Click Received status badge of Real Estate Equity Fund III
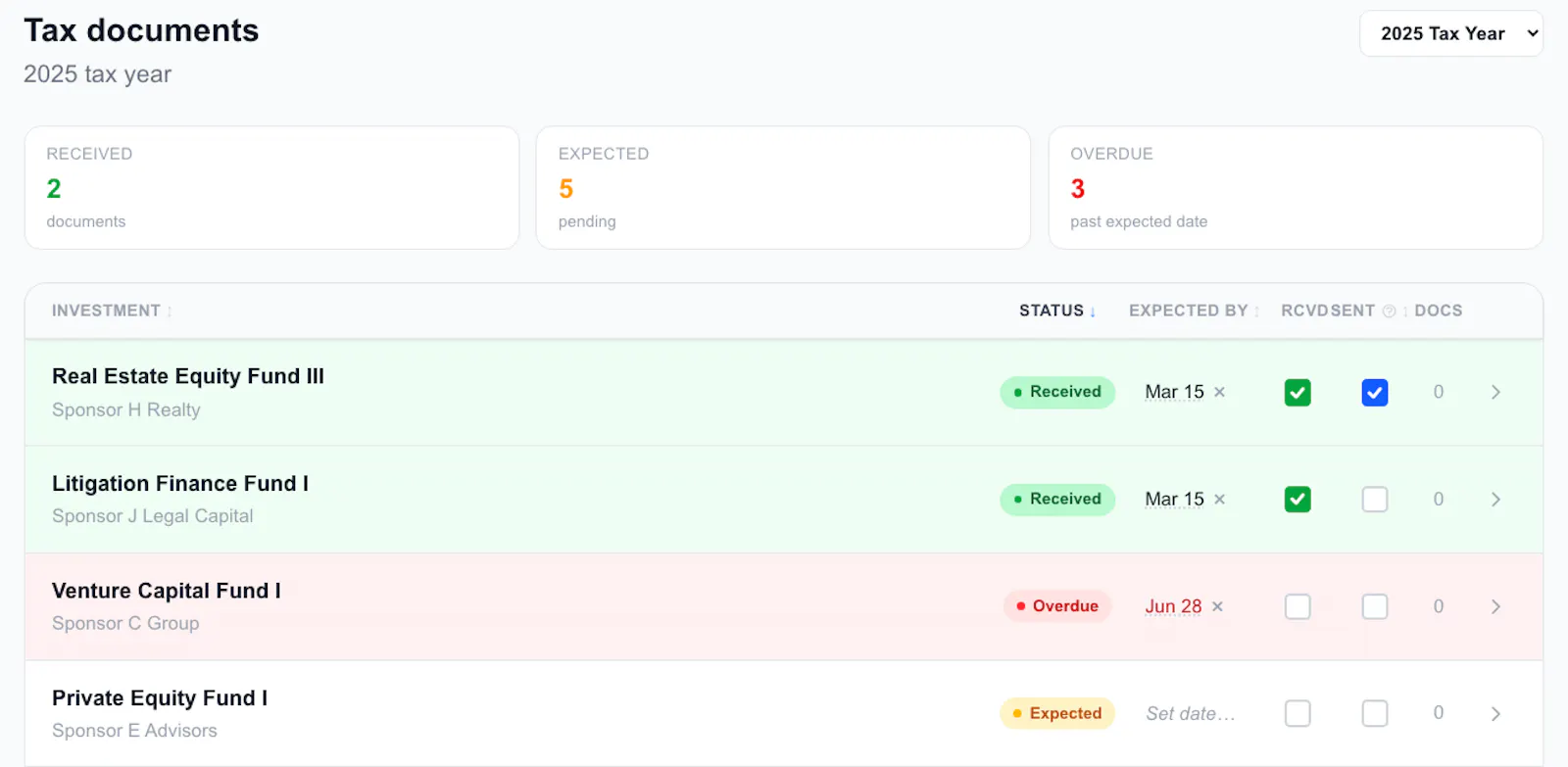The width and height of the screenshot is (1568, 767). (1057, 392)
